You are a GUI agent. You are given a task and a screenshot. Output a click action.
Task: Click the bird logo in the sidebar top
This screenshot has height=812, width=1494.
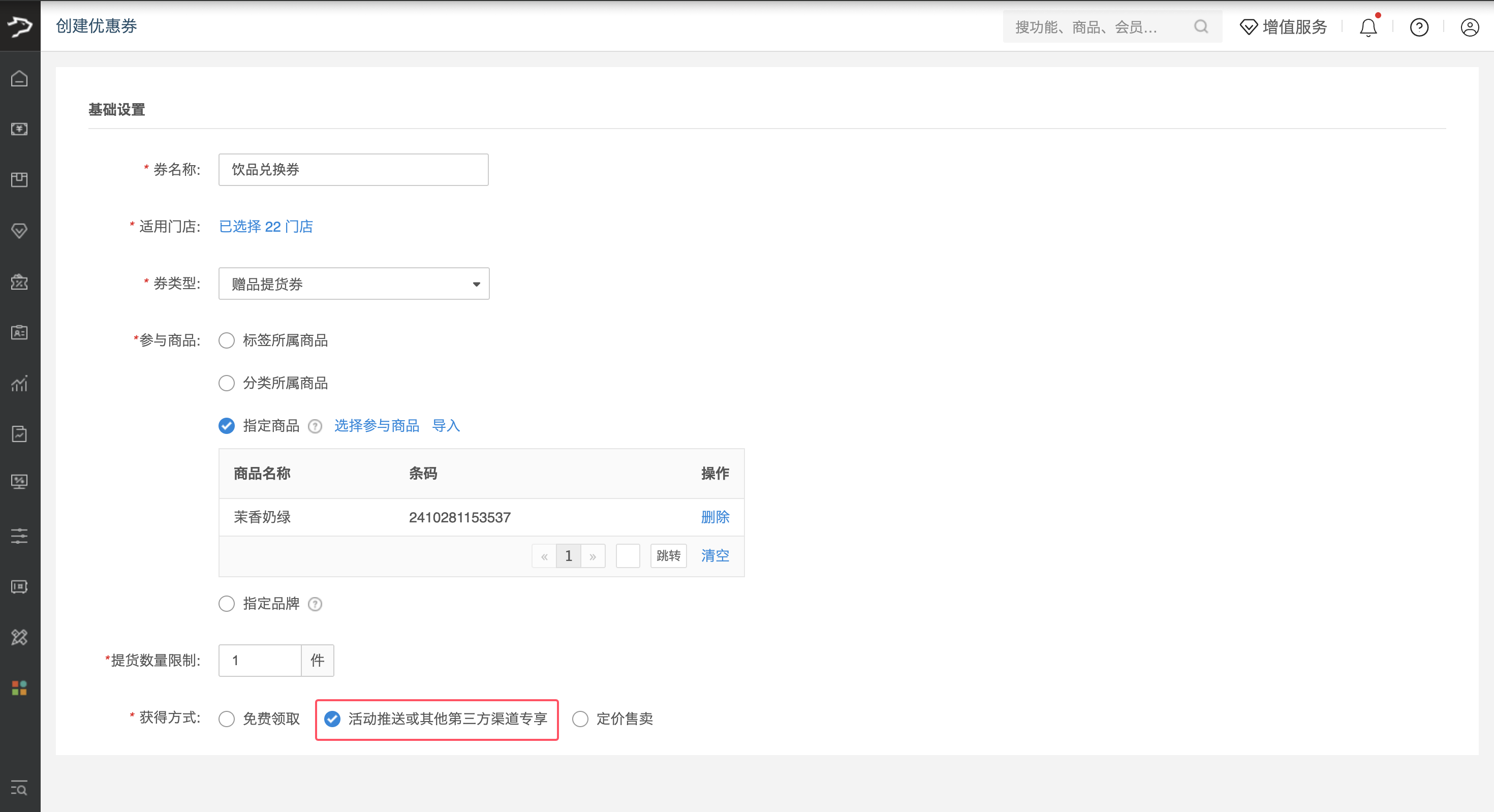coord(20,26)
